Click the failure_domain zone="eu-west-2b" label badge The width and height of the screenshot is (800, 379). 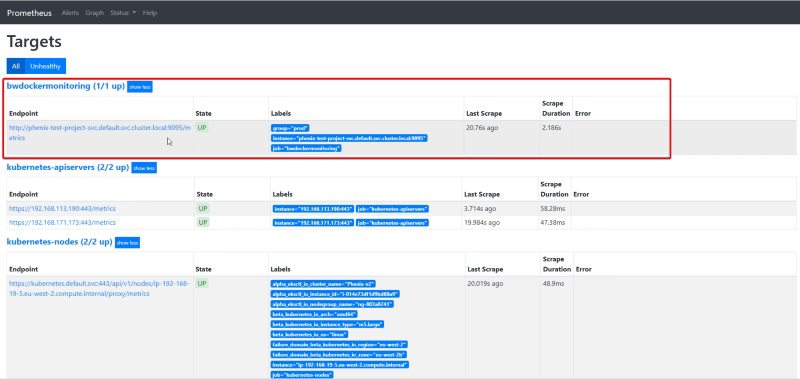point(339,355)
